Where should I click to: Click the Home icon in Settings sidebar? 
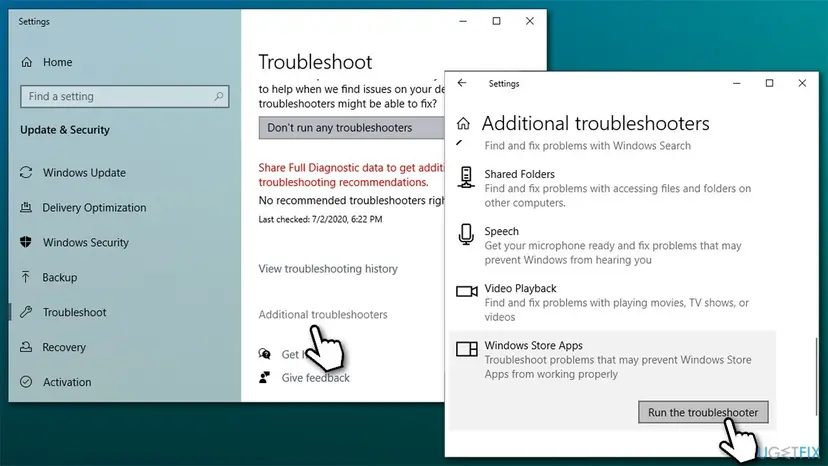(26, 62)
